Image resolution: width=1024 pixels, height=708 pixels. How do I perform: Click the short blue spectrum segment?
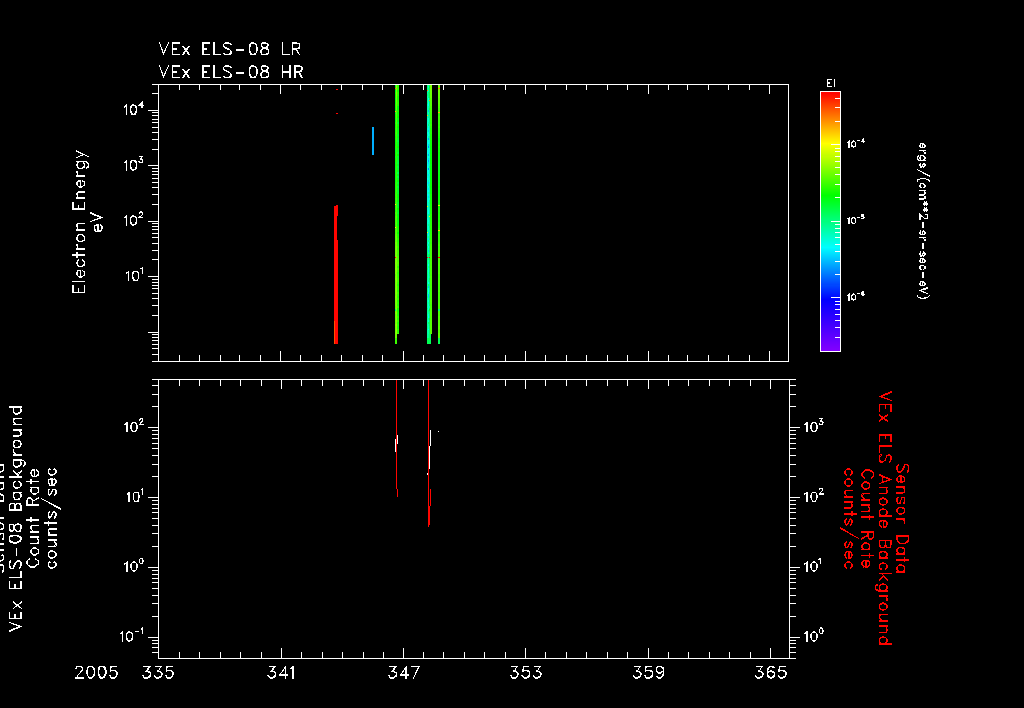(x=373, y=141)
